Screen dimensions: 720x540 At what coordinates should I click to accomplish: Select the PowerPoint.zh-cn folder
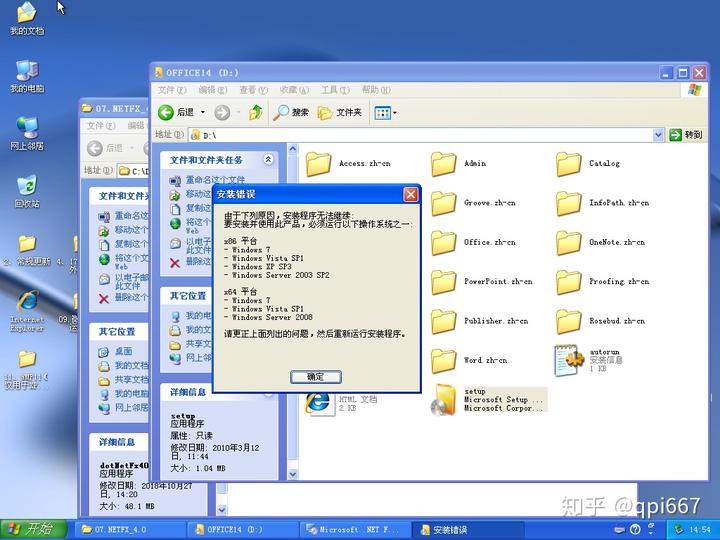coord(482,282)
